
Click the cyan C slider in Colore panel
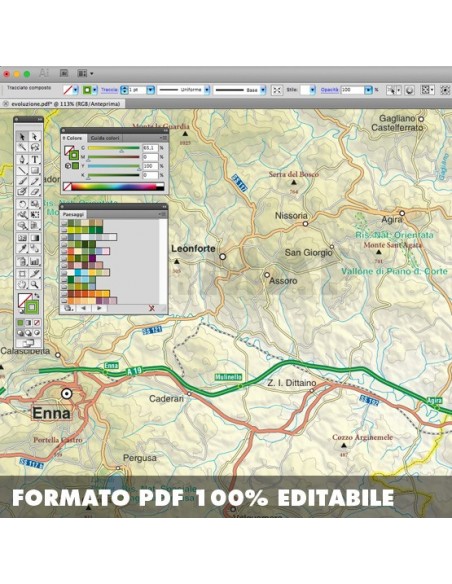[x=114, y=148]
